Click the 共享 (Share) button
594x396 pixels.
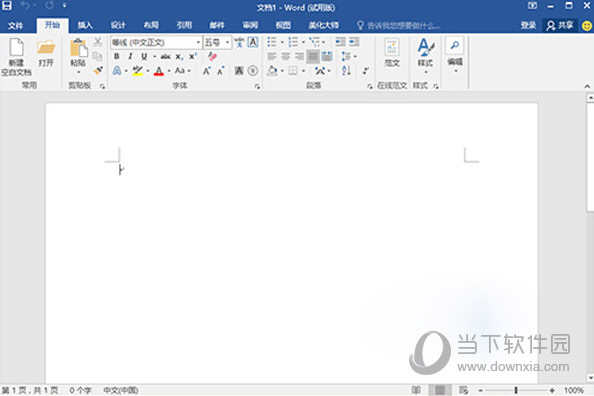[x=560, y=25]
